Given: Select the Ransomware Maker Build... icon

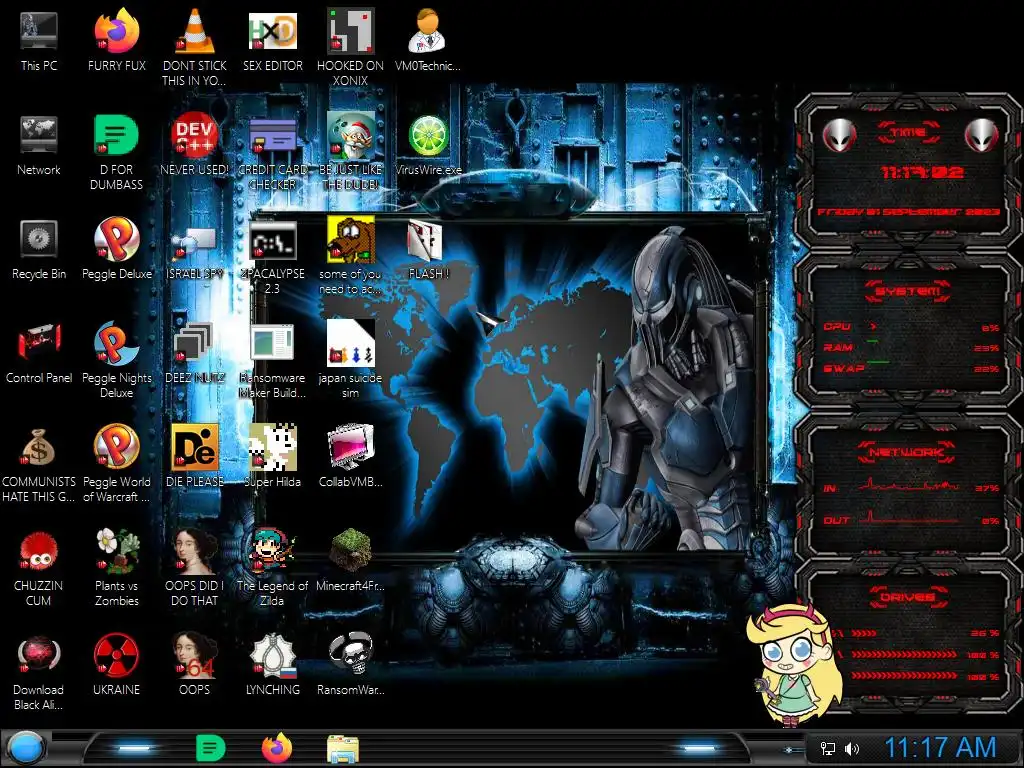Looking at the screenshot, I should click(x=272, y=360).
